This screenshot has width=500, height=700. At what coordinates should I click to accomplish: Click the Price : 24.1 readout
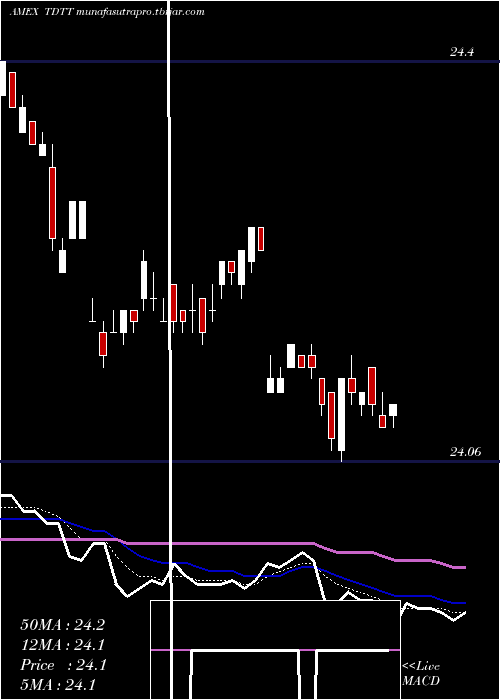(62, 665)
